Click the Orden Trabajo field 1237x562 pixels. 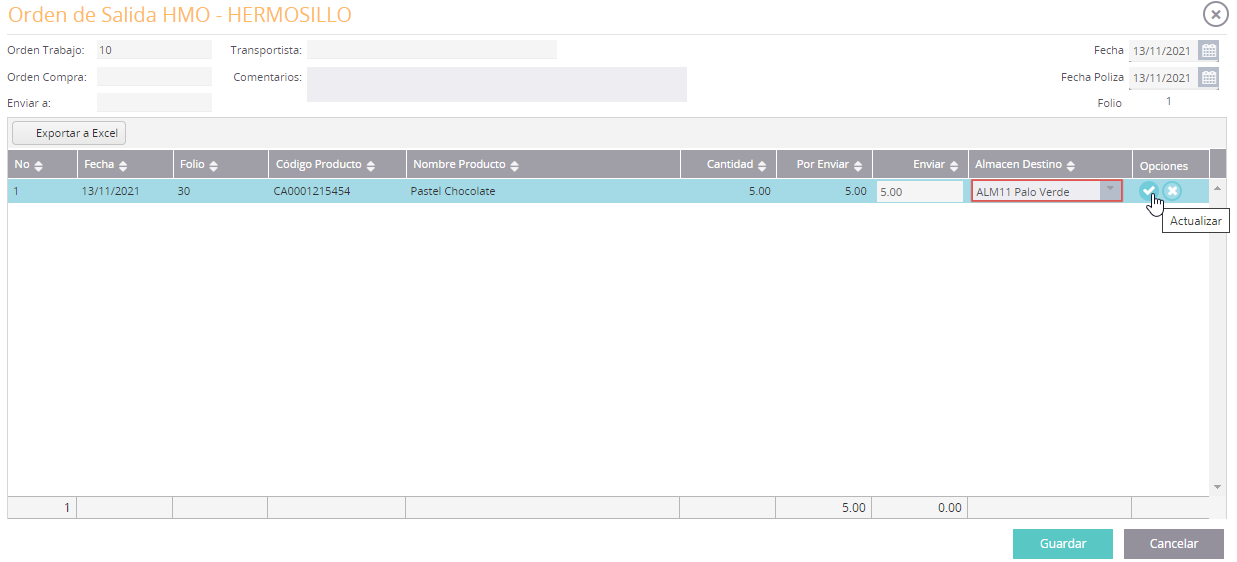click(x=154, y=49)
